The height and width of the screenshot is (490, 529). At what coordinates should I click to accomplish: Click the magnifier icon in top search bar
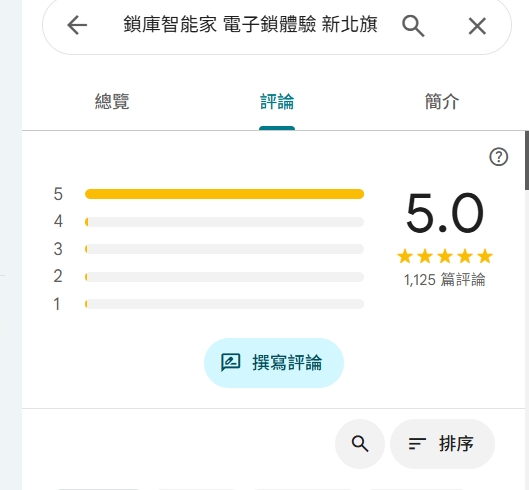coord(413,26)
